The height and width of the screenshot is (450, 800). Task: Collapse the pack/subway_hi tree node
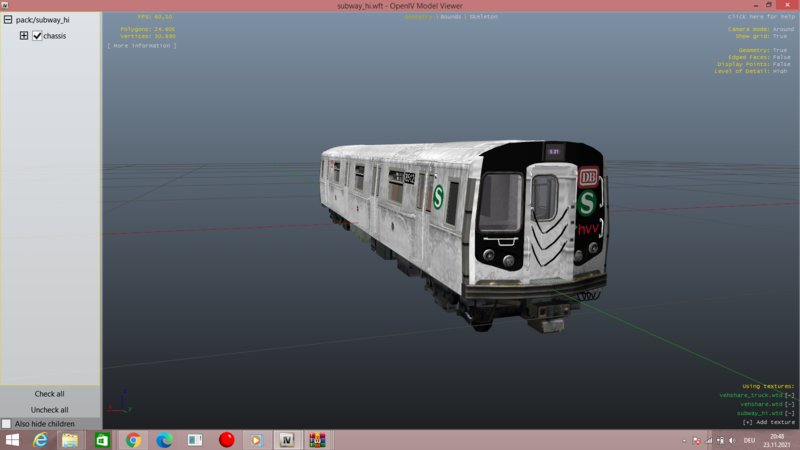point(8,20)
